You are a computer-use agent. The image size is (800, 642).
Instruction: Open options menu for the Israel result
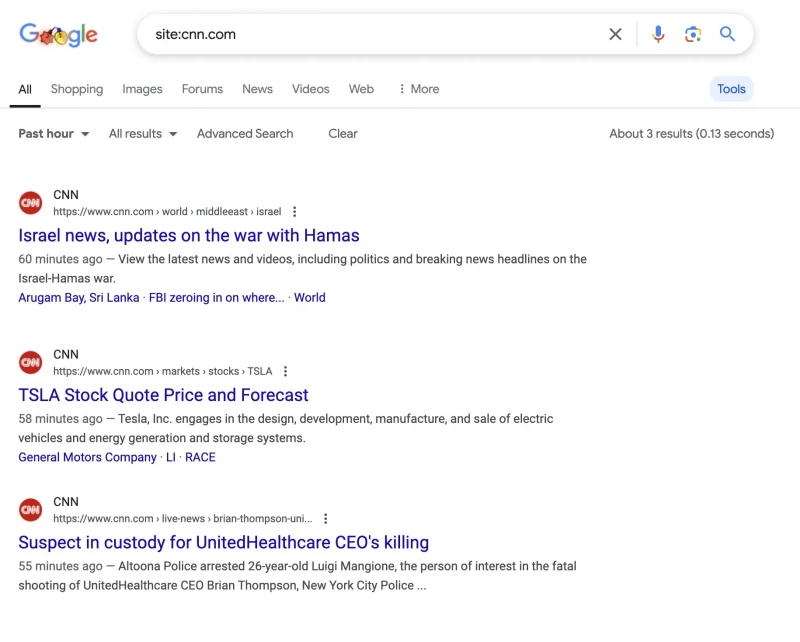[294, 211]
